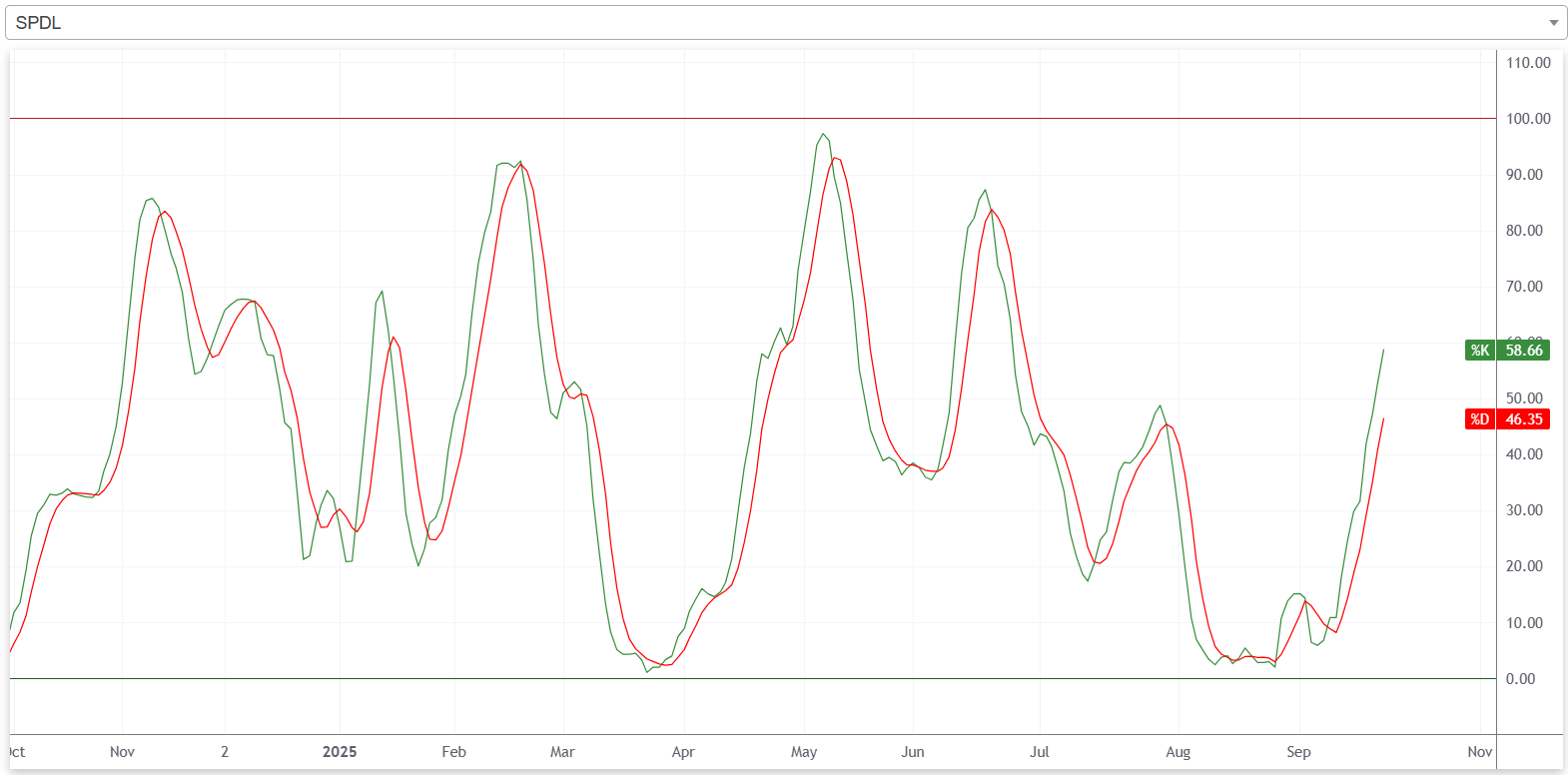
Task: Click the red %D indicator label
Action: click(1479, 419)
